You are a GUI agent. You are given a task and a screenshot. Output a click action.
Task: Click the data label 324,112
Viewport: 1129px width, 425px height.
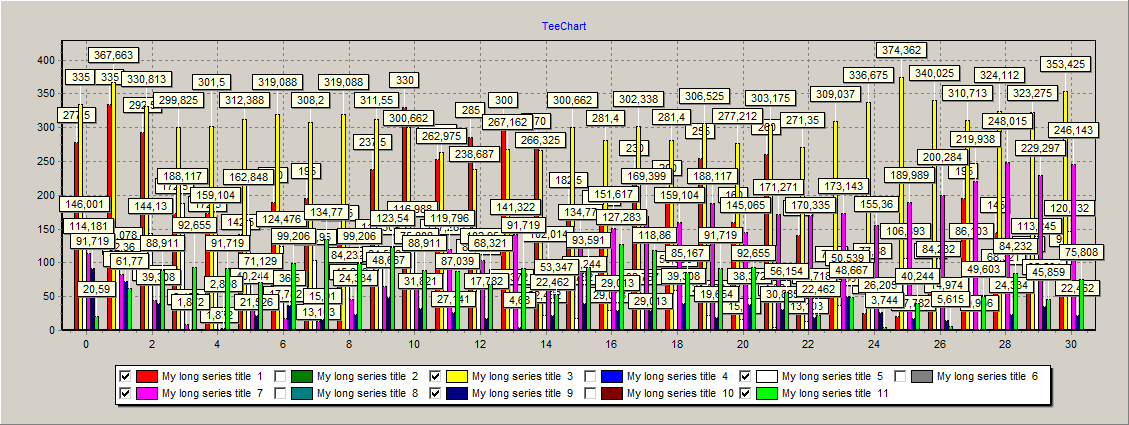999,75
